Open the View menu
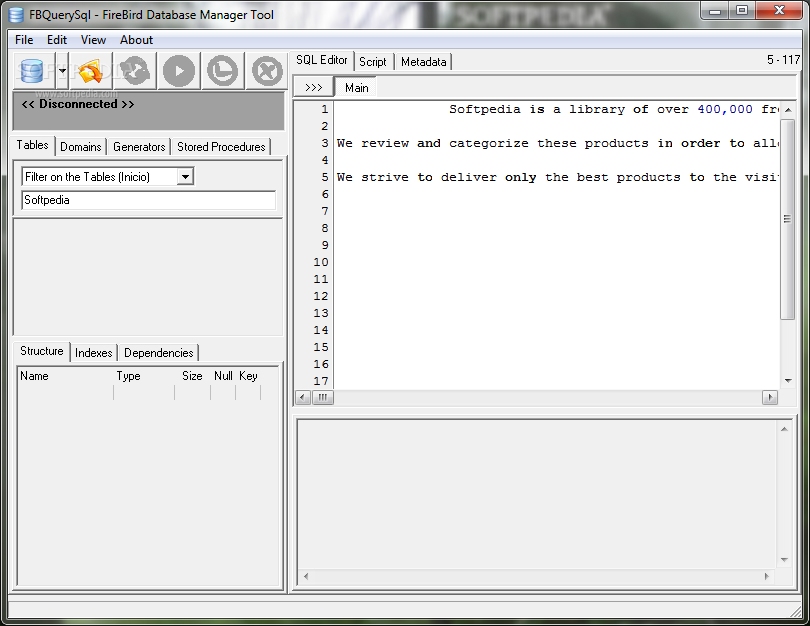Viewport: 810px width, 626px height. point(93,40)
